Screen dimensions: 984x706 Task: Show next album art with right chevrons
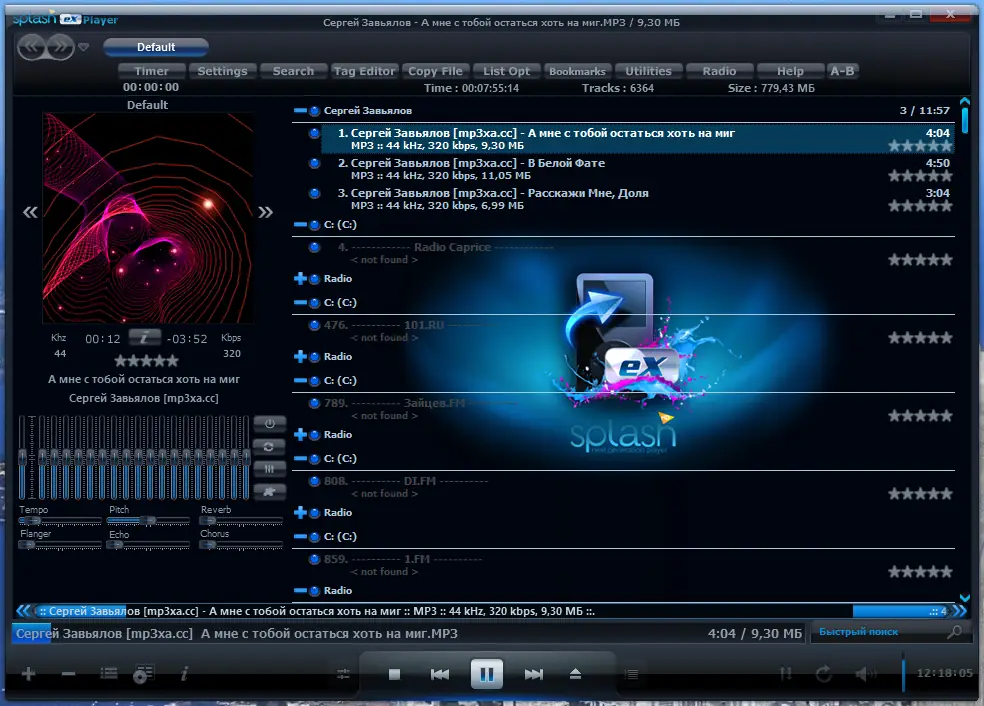click(x=265, y=212)
